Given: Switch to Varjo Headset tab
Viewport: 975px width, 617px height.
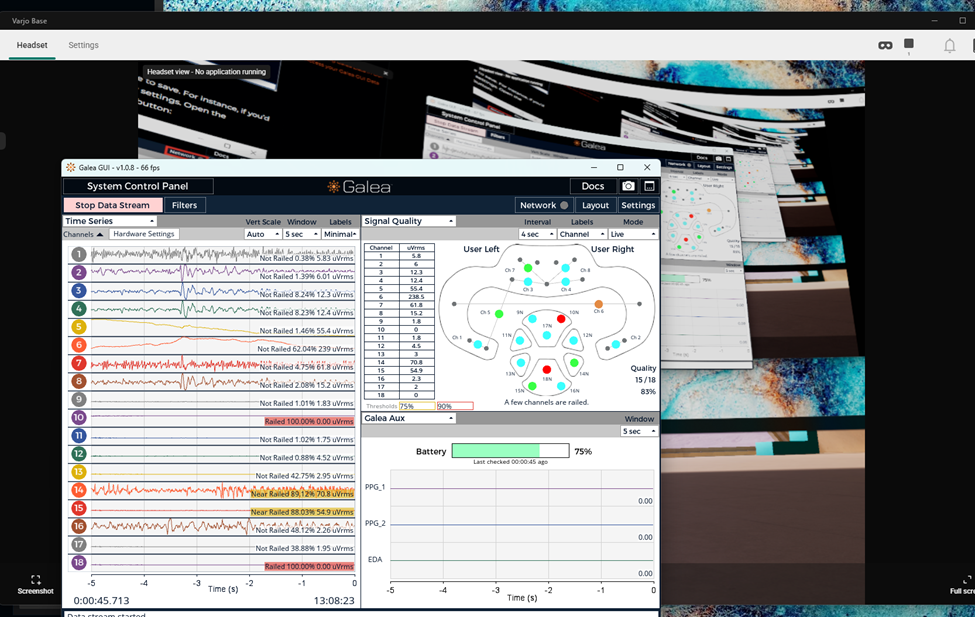Looking at the screenshot, I should tap(32, 45).
